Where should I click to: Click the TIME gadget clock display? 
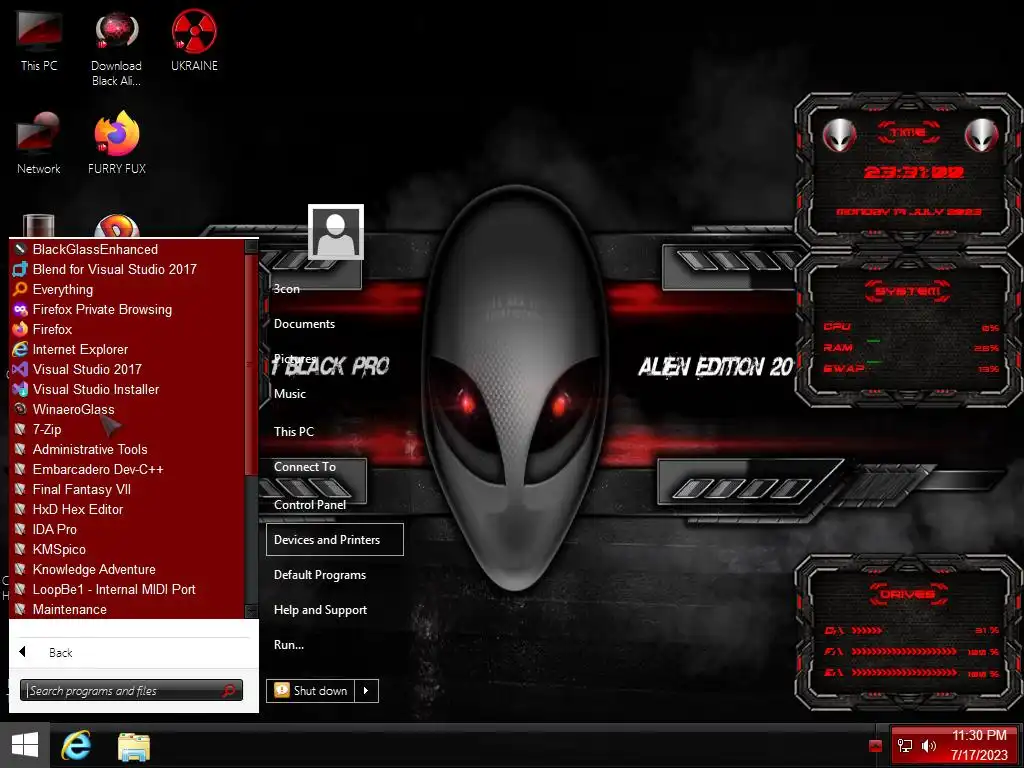click(x=913, y=172)
